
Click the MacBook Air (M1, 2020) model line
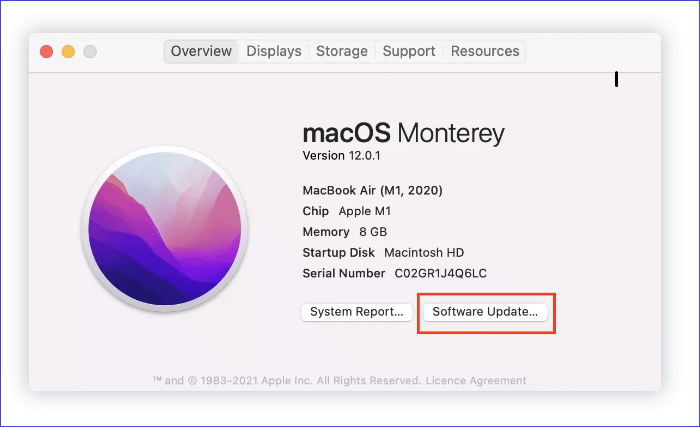tap(372, 190)
